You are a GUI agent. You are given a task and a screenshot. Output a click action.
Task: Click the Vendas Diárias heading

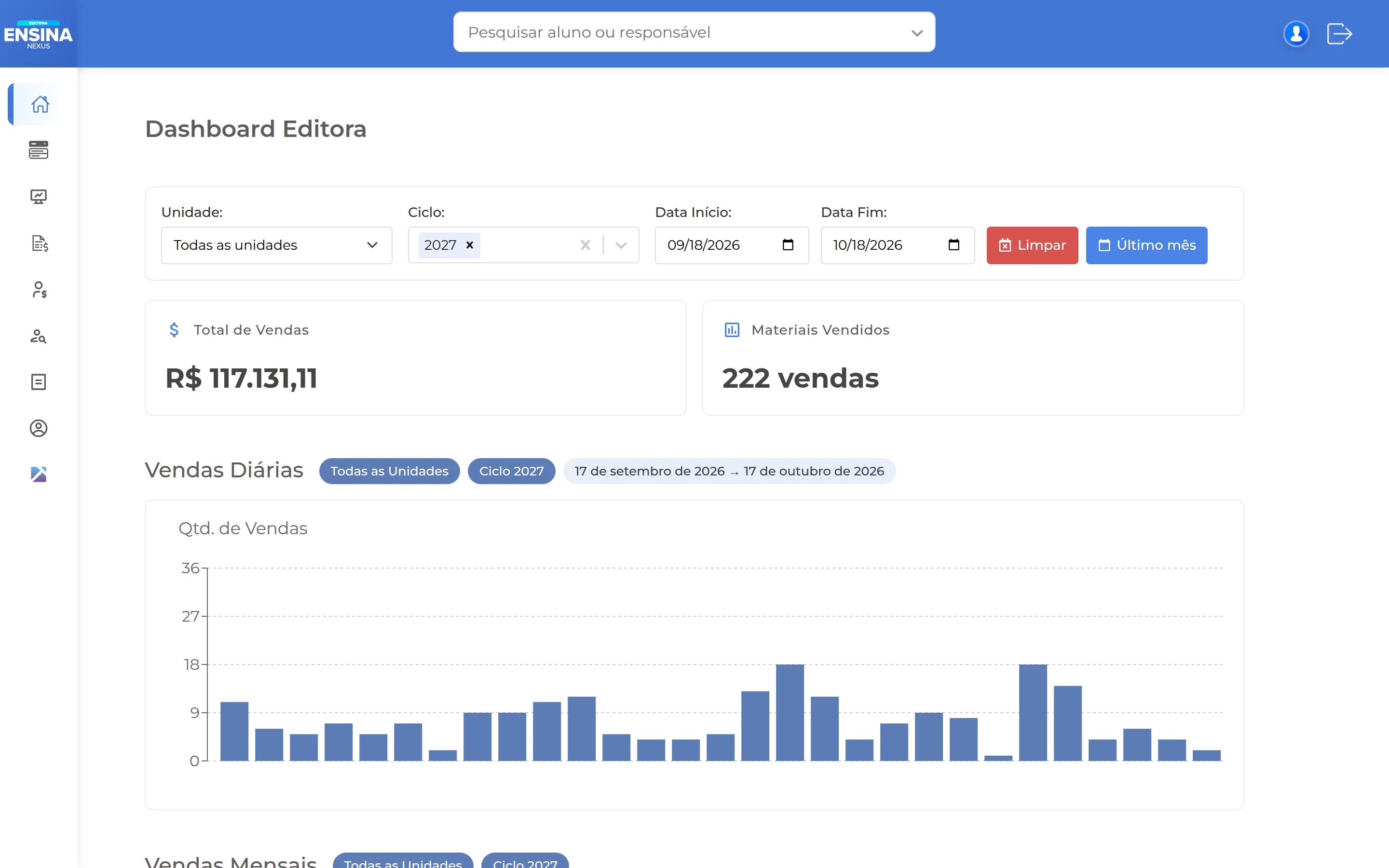click(x=224, y=470)
